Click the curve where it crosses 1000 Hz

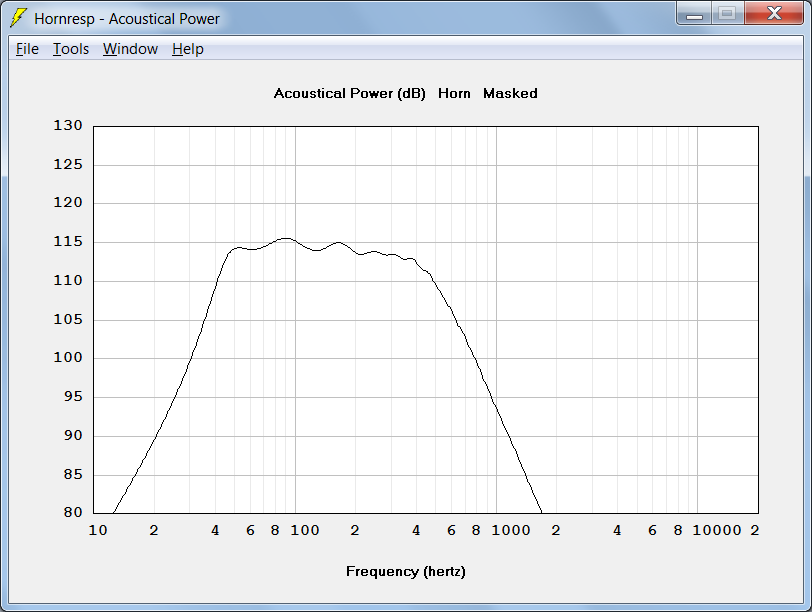pos(496,407)
